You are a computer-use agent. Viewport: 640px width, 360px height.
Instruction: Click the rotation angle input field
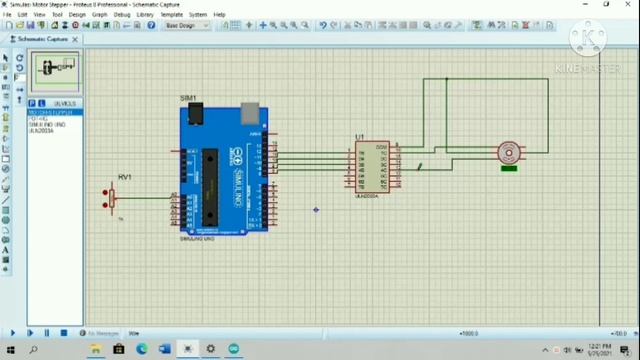(20, 78)
